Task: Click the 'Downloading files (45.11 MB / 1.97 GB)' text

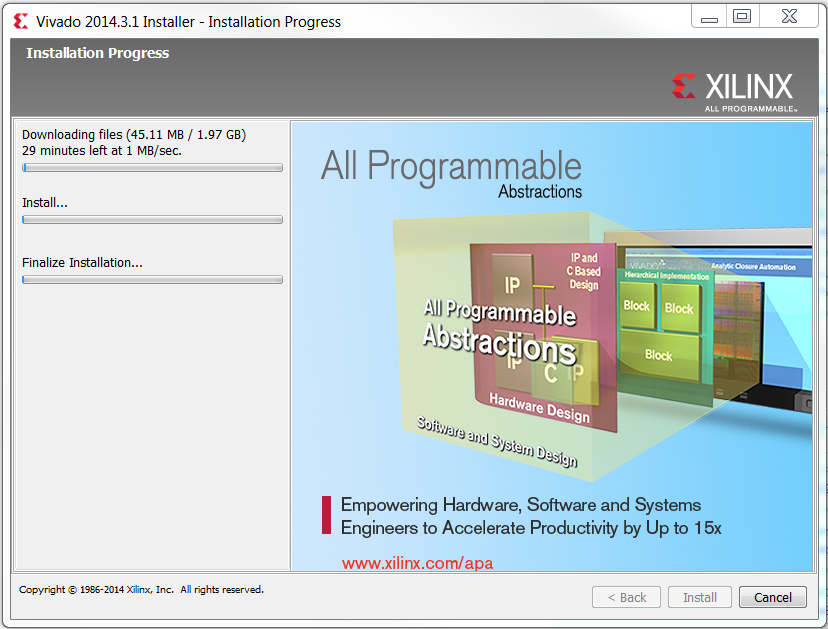Action: click(x=134, y=135)
